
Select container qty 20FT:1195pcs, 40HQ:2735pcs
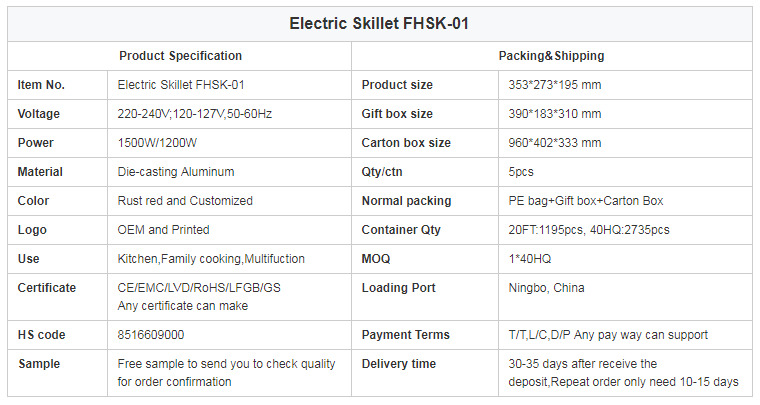(x=589, y=230)
